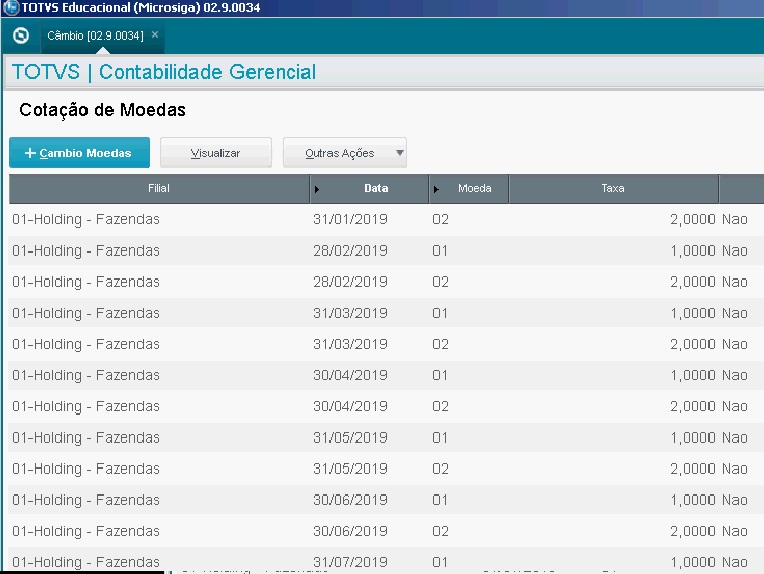The width and height of the screenshot is (764, 574).
Task: Select 28/02/2019 row with Moeda 01
Action: pyautogui.click(x=386, y=250)
